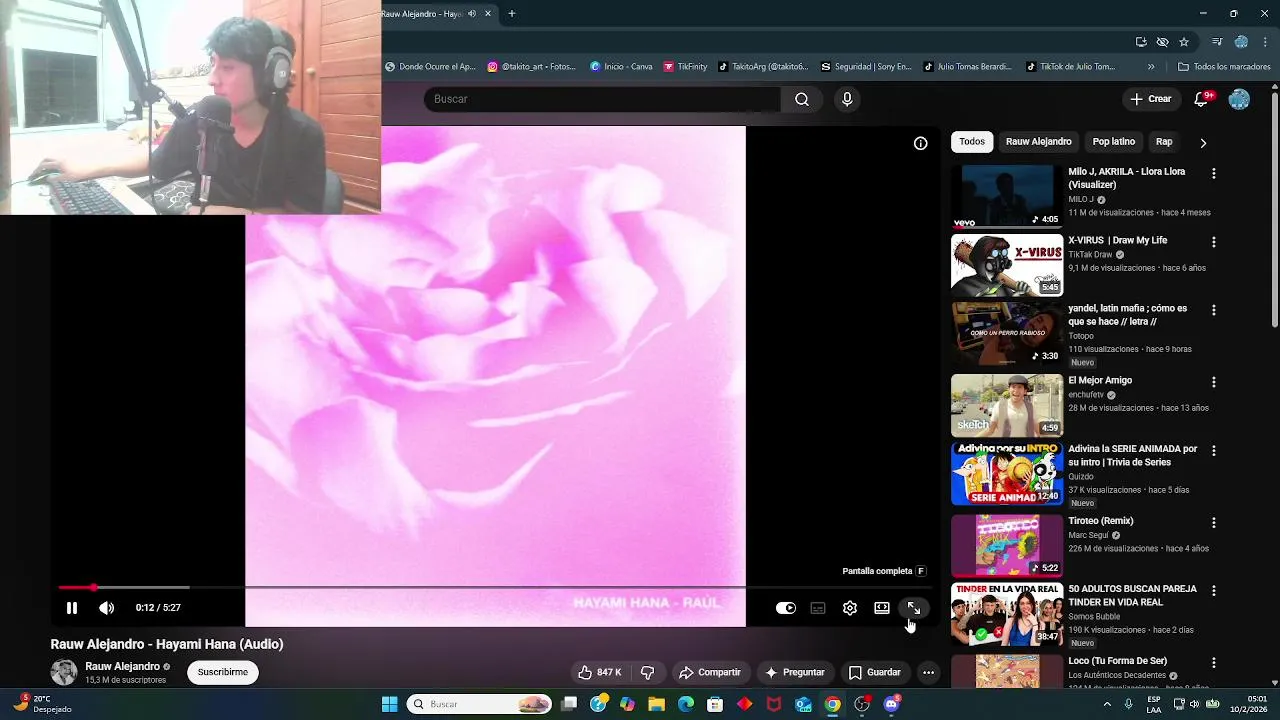Viewport: 1280px width, 720px height.
Task: Click the search magnifier button
Action: [x=802, y=99]
